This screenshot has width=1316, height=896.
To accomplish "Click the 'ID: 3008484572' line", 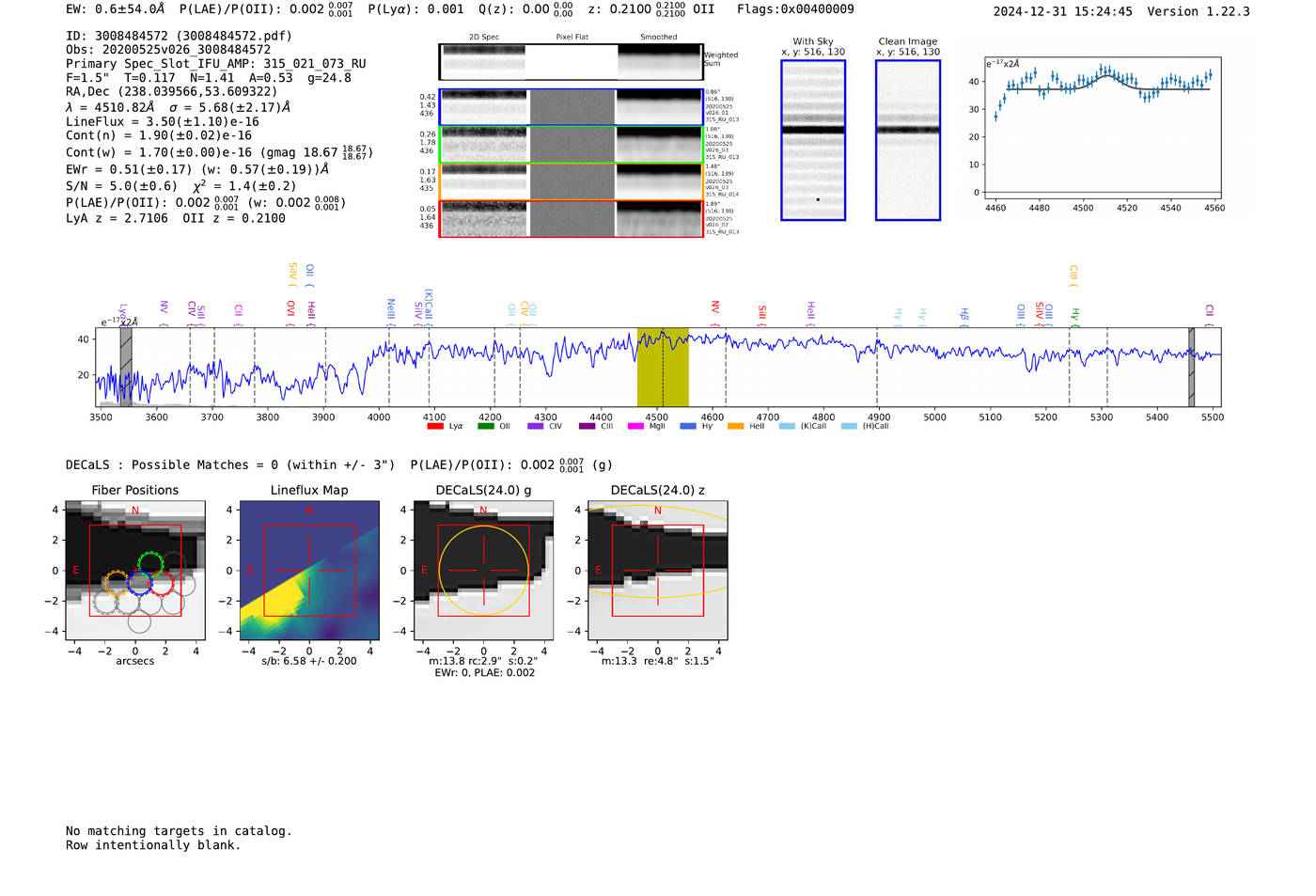I will coord(179,36).
